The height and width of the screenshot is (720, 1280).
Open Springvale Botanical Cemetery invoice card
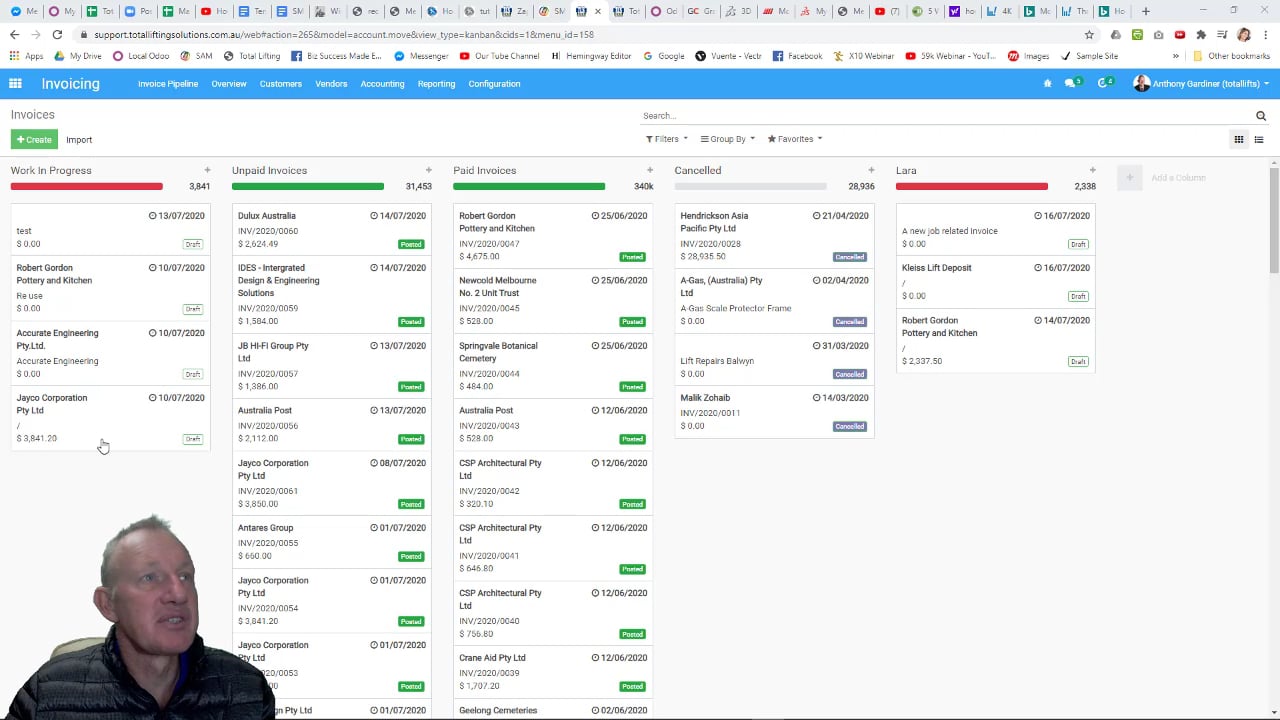553,366
